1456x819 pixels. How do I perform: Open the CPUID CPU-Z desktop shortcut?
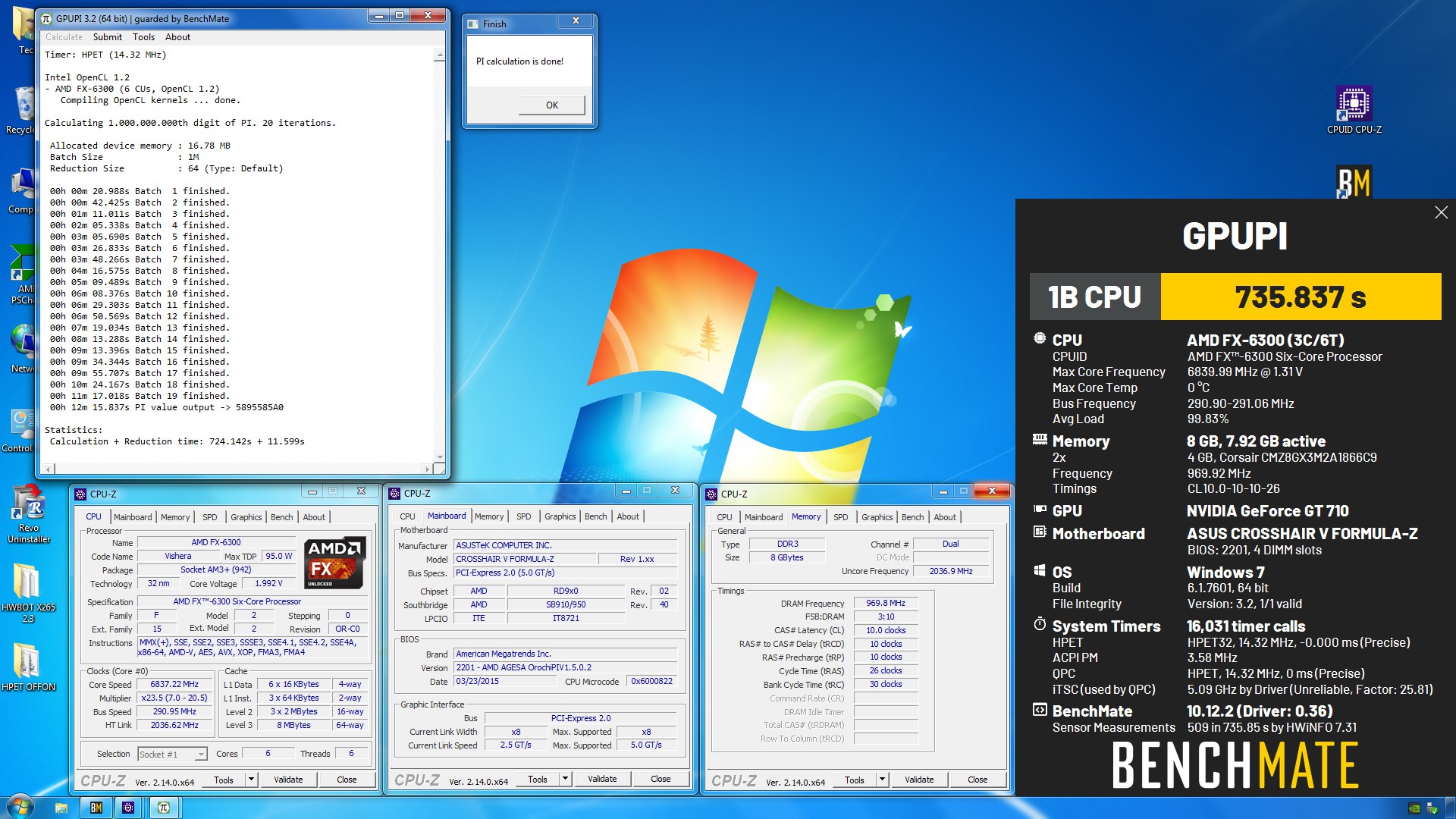1354,110
